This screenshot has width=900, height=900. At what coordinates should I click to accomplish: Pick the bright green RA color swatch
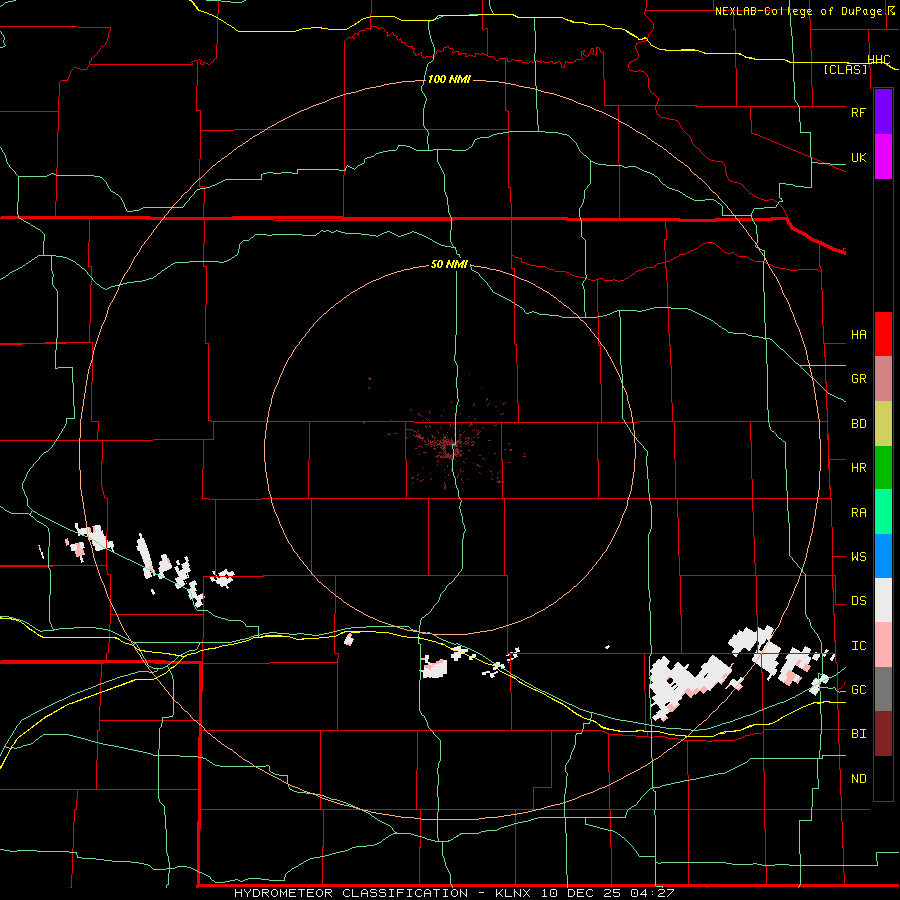(x=883, y=512)
